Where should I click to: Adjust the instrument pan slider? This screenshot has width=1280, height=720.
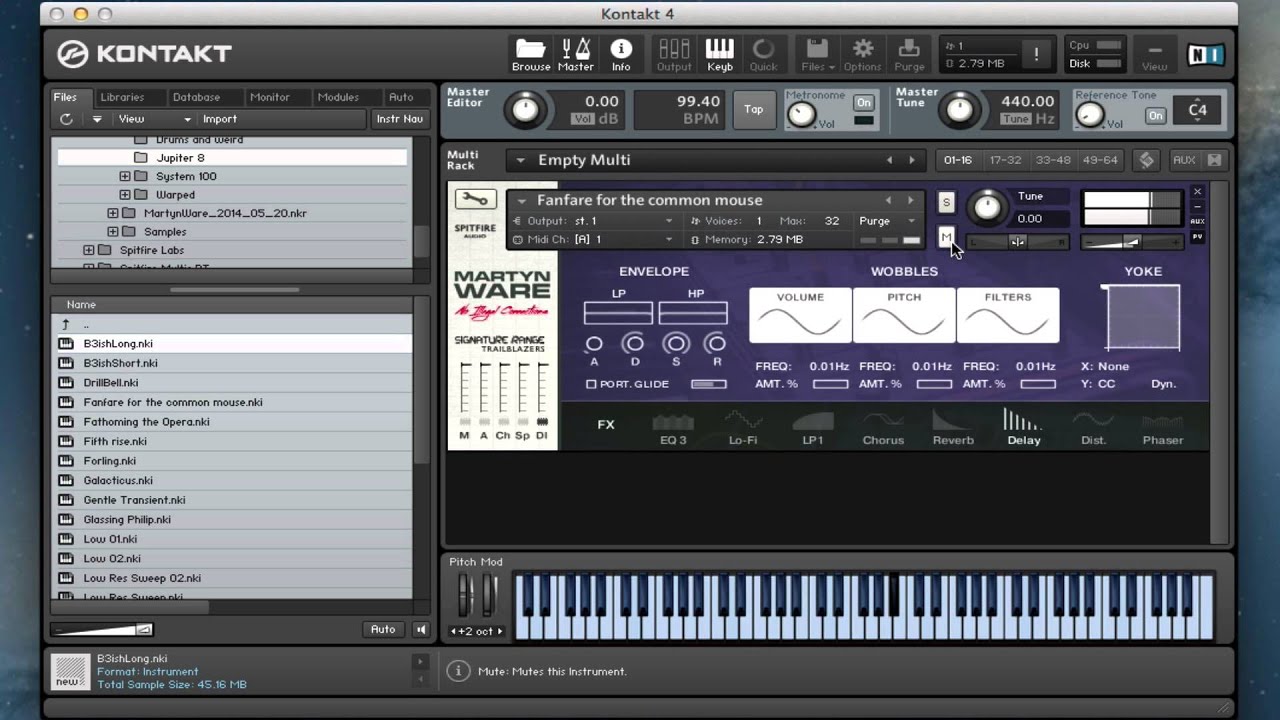point(1017,242)
